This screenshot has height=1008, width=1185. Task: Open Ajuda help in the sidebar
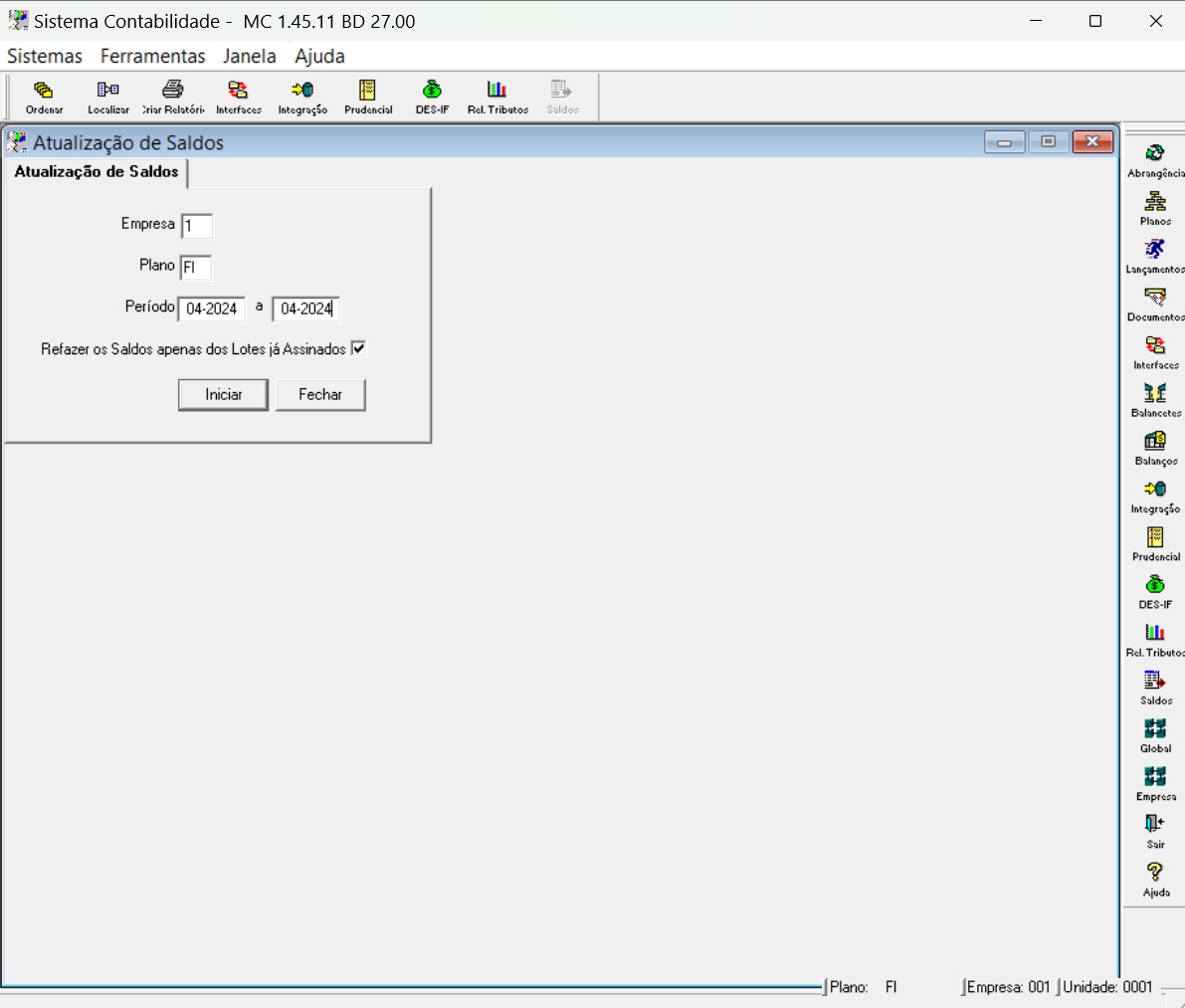click(x=1155, y=881)
